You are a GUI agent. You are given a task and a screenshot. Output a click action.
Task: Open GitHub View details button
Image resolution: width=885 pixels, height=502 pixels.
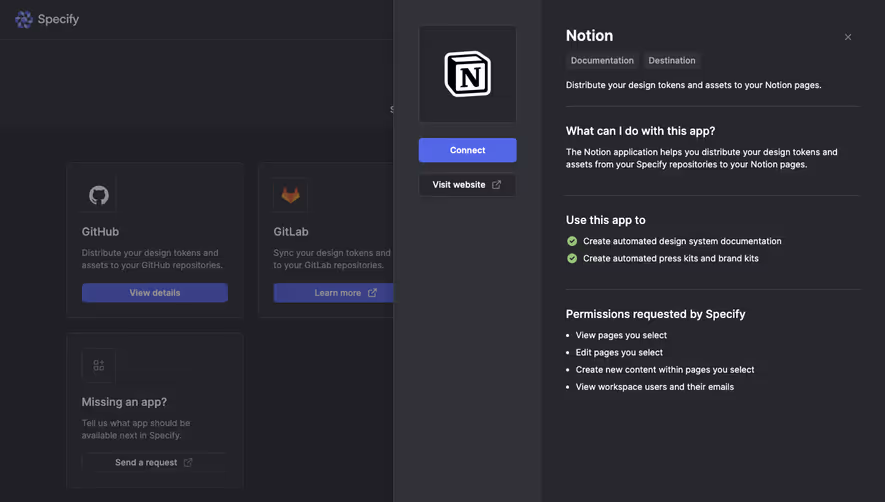(155, 293)
